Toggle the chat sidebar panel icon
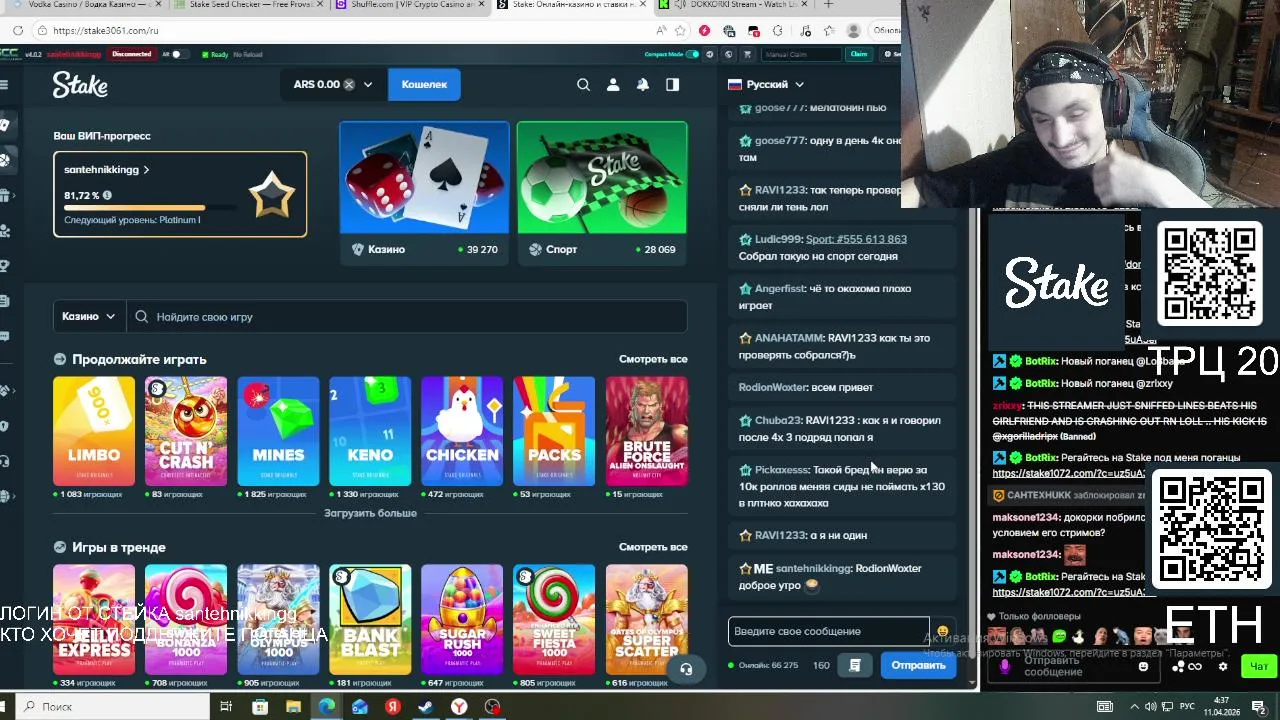 pyautogui.click(x=673, y=85)
